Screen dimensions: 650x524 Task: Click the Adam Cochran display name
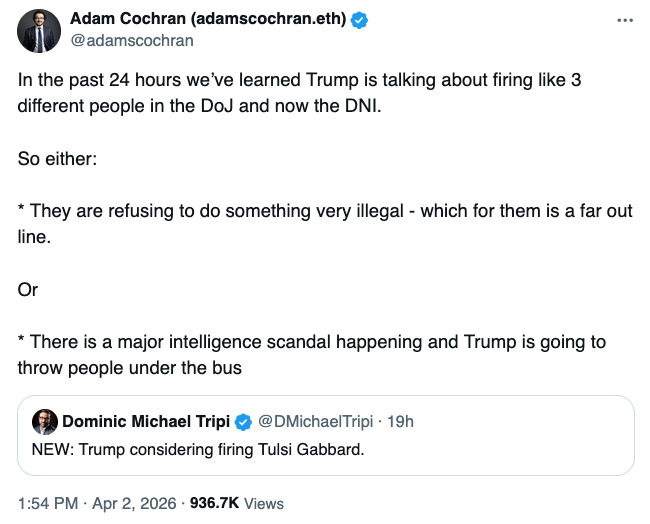208,20
